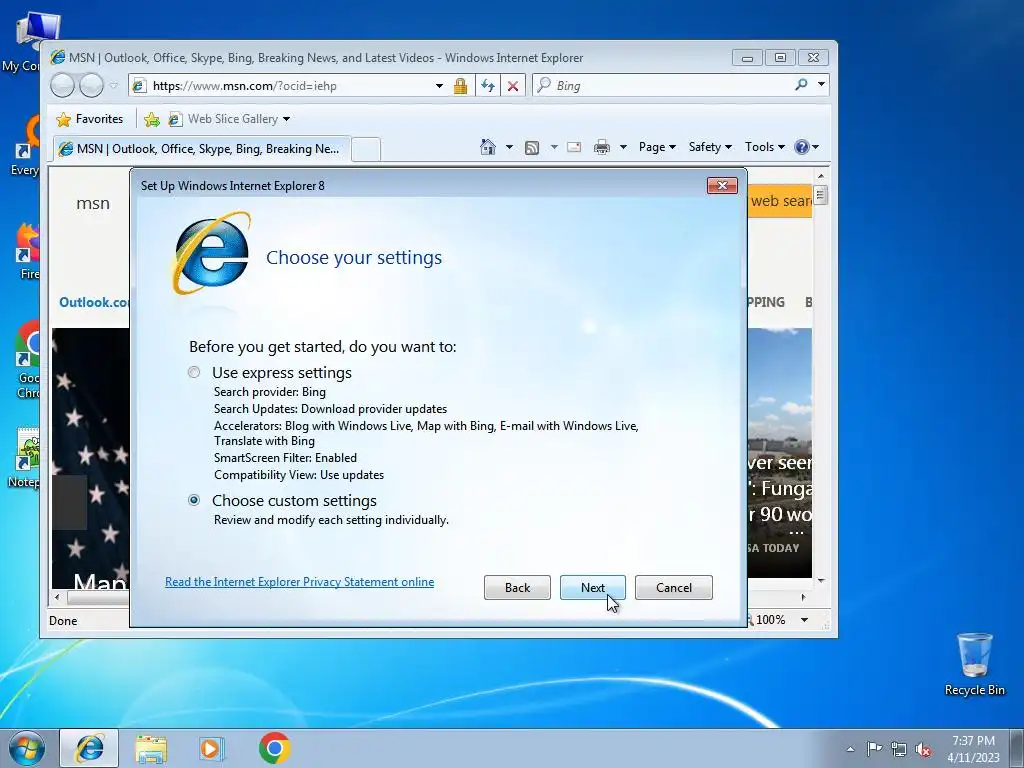1024x768 pixels.
Task: Click the Refresh button
Action: click(488, 86)
